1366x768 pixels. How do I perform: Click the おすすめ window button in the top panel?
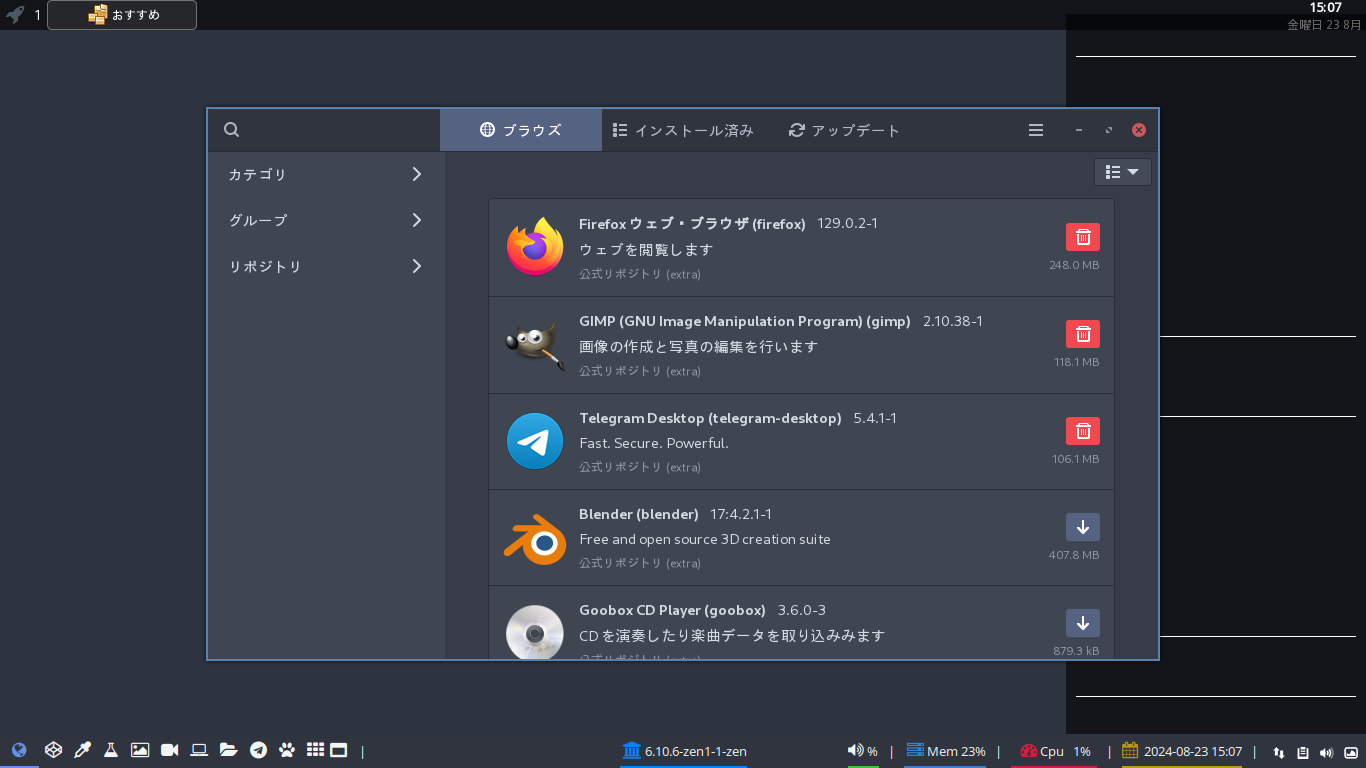[x=122, y=15]
